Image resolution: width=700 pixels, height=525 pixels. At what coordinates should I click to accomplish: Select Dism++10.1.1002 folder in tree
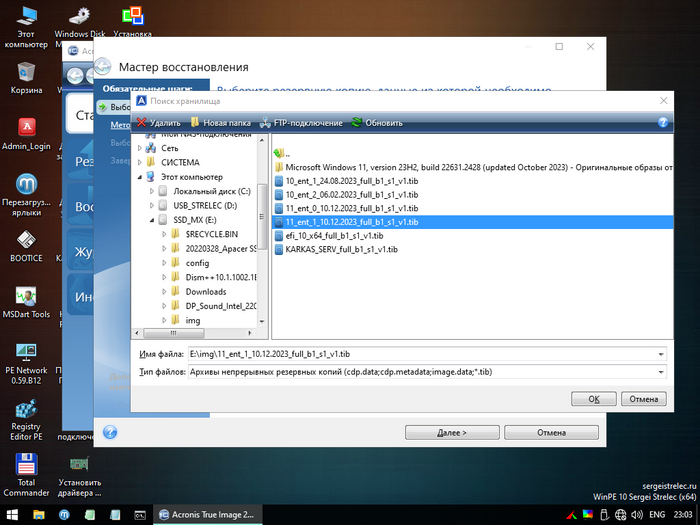[x=221, y=278]
